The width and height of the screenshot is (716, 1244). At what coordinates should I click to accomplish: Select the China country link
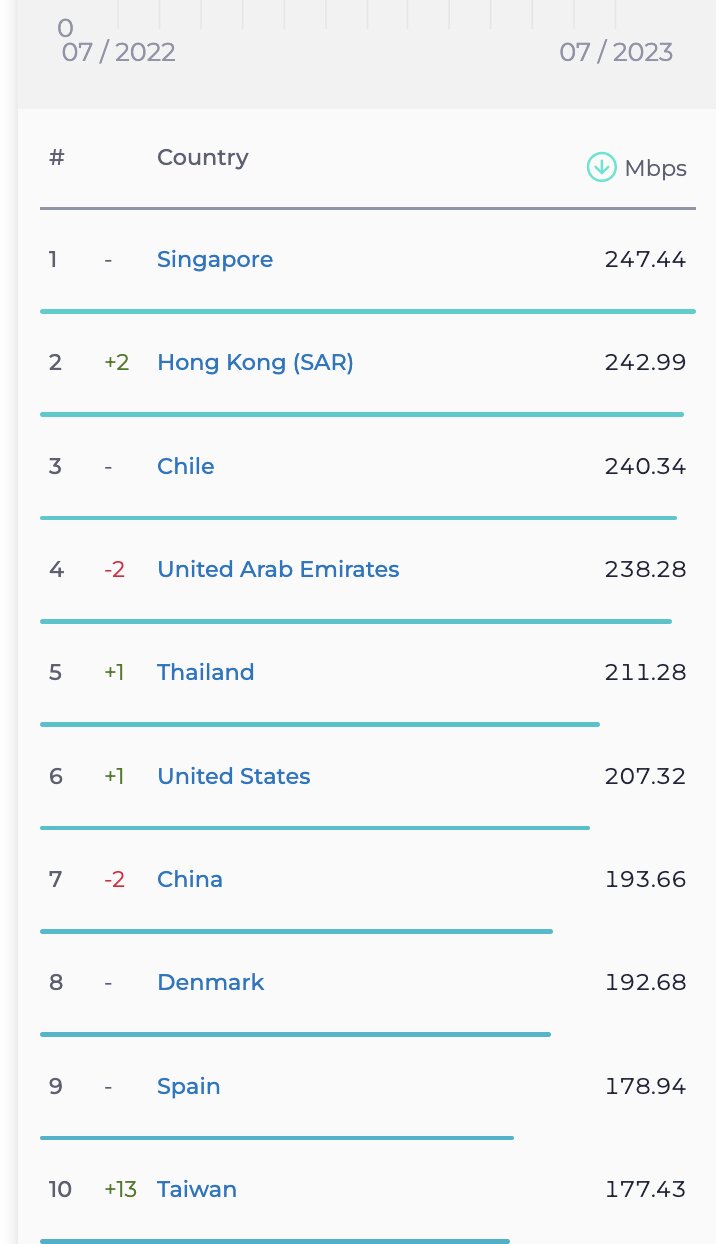point(190,879)
